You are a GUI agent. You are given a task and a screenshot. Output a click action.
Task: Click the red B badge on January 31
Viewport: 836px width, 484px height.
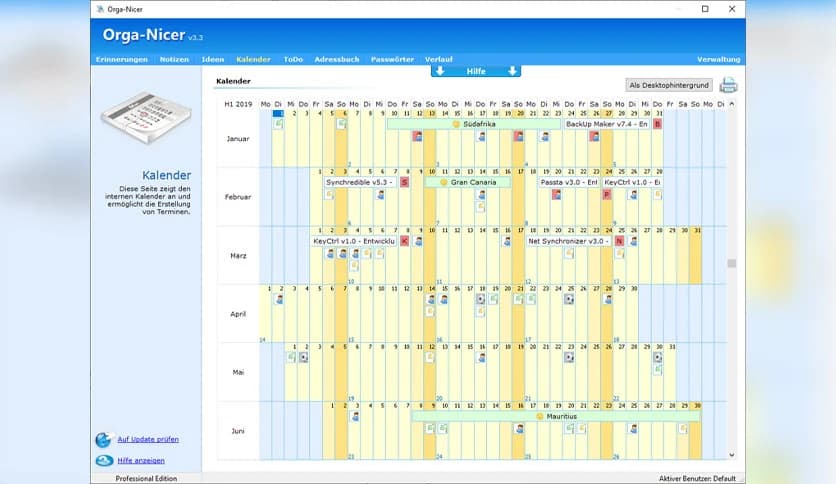(x=658, y=124)
